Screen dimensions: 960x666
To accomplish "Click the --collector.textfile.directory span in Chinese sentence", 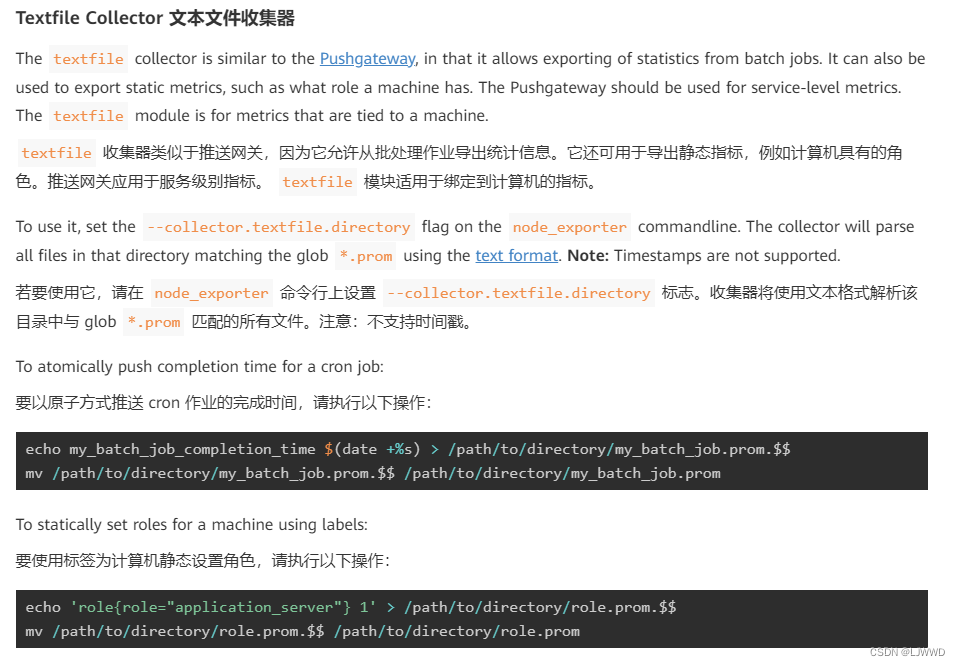I will click(x=518, y=293).
